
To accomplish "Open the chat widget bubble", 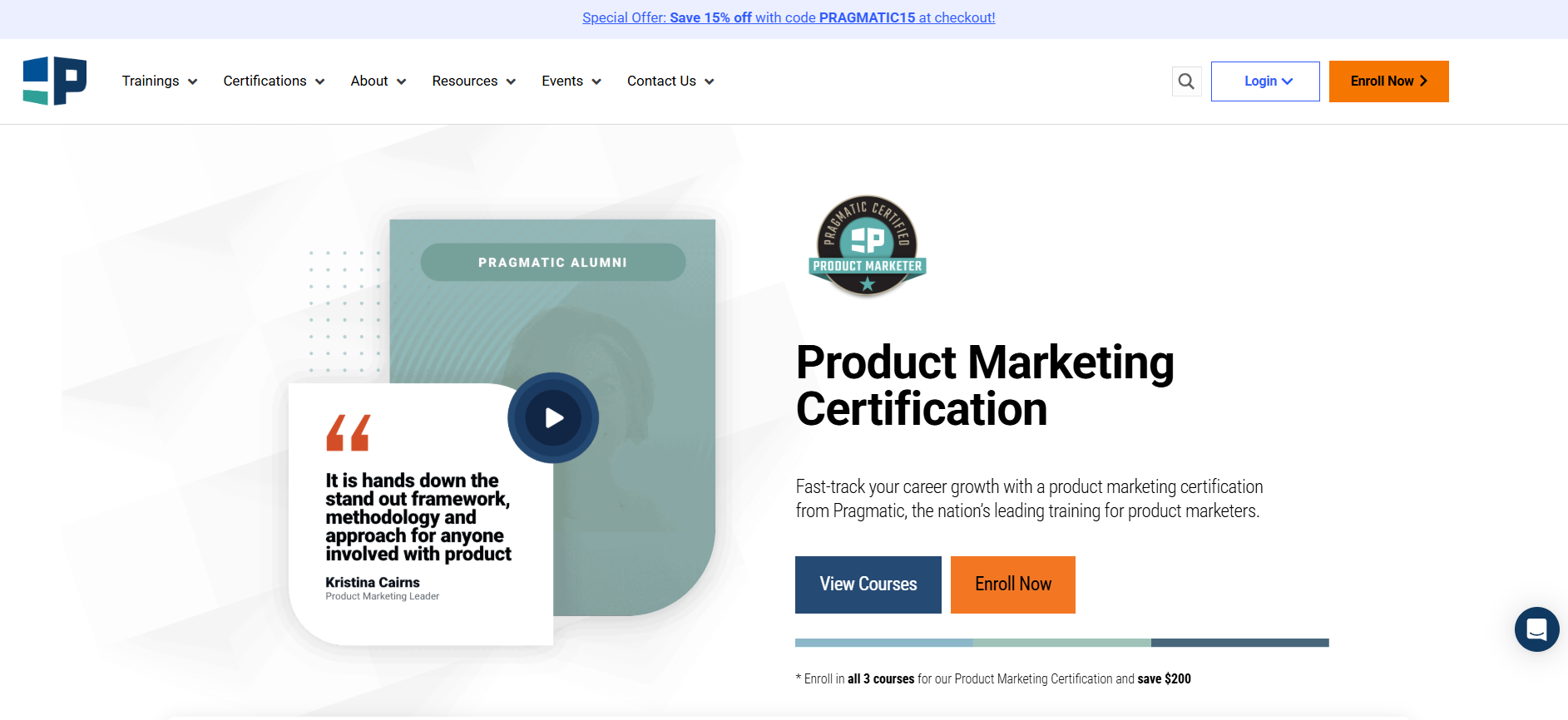I will pyautogui.click(x=1536, y=629).
